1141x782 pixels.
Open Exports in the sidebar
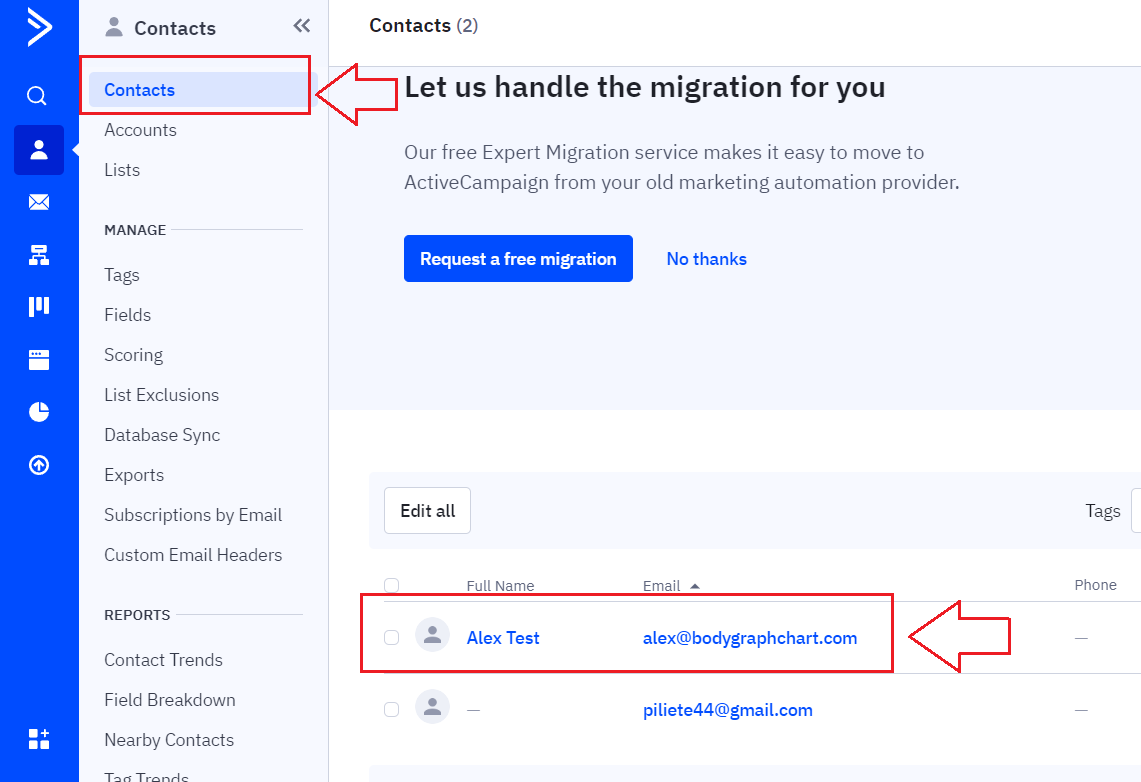click(134, 475)
